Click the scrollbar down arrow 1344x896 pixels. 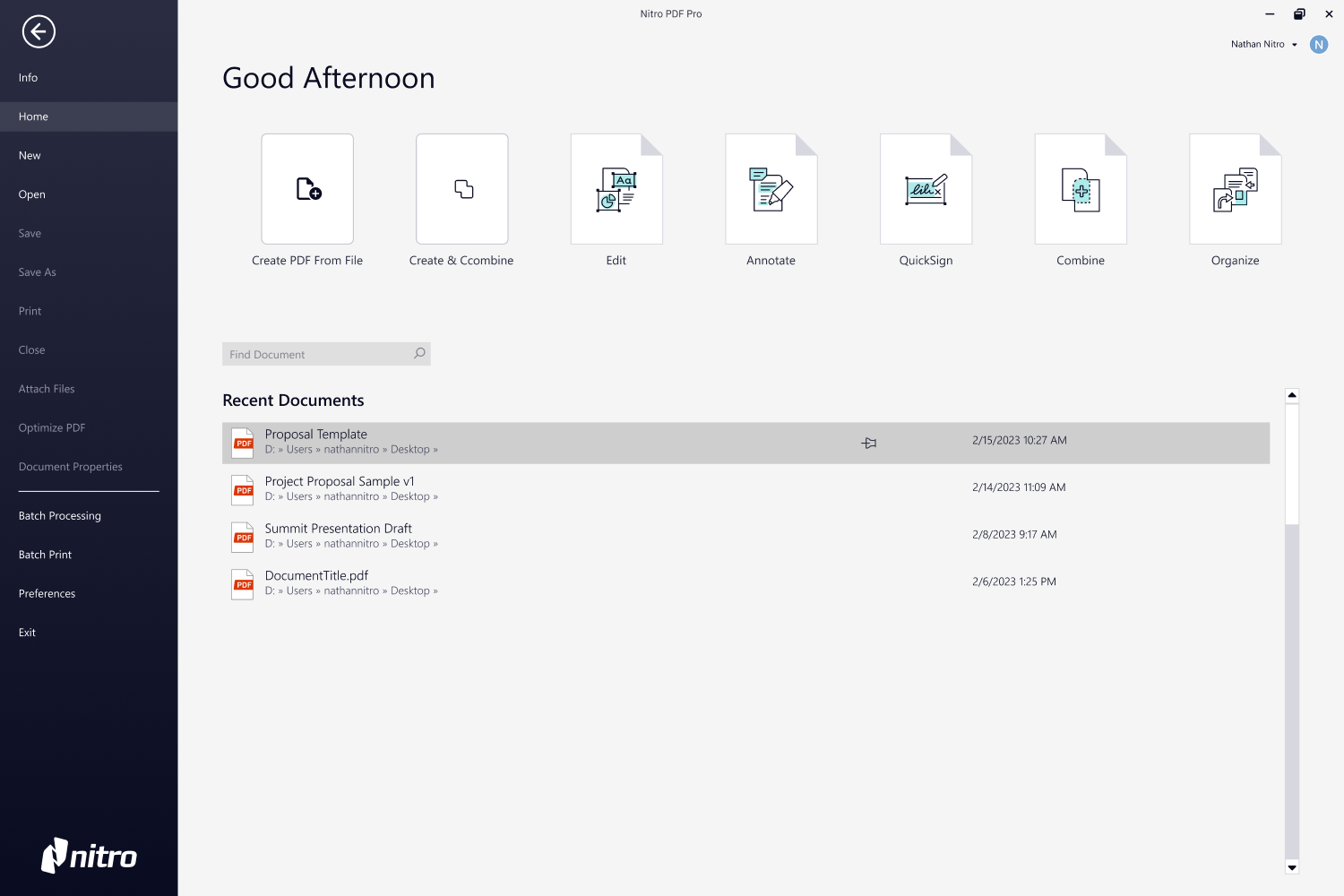point(1291,867)
